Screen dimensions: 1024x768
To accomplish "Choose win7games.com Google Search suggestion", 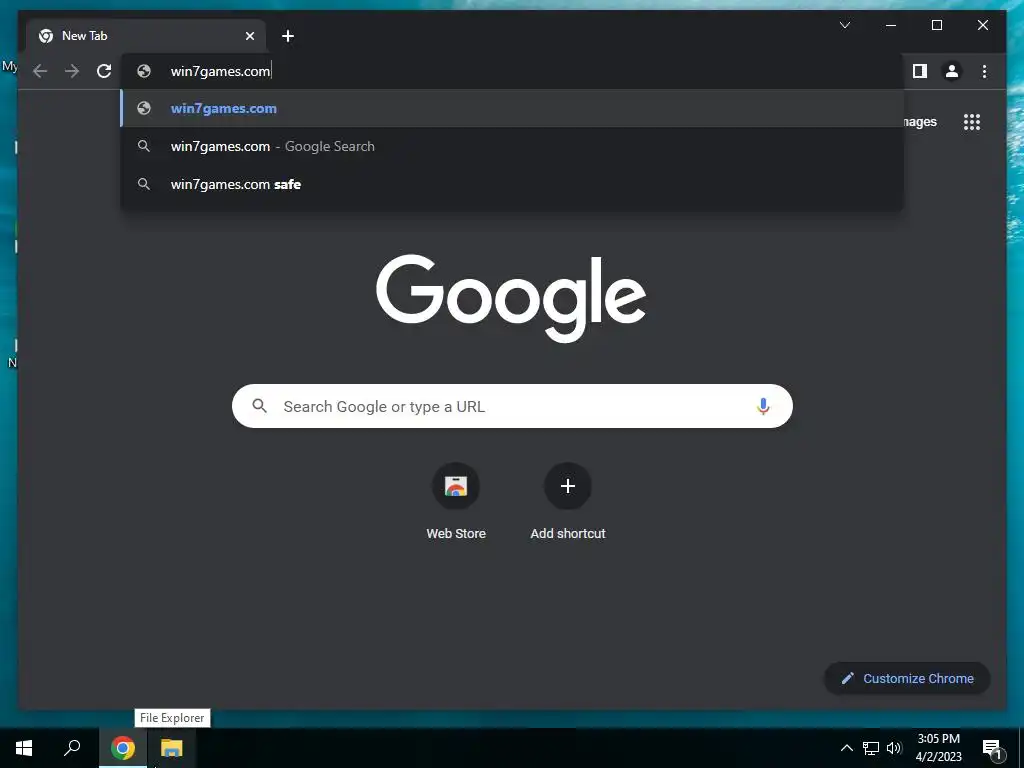I will [x=512, y=146].
